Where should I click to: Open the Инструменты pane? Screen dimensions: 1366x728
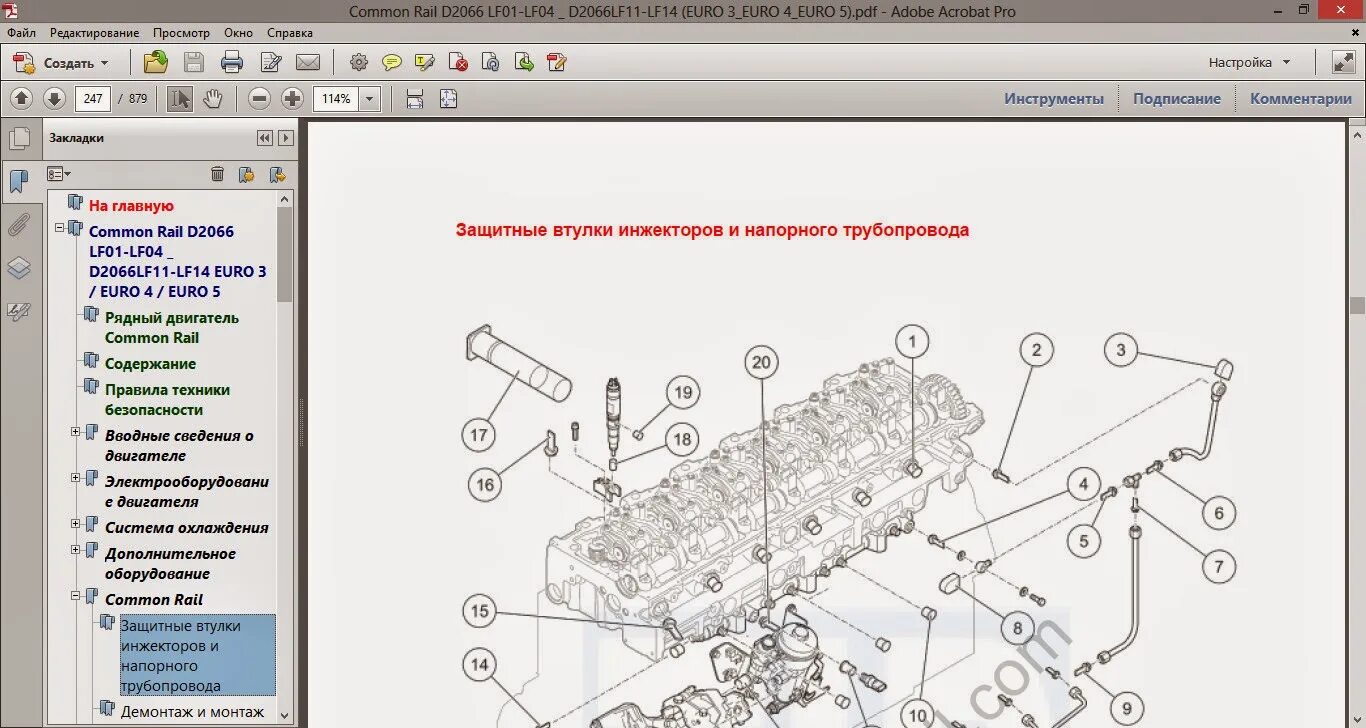pos(1054,99)
